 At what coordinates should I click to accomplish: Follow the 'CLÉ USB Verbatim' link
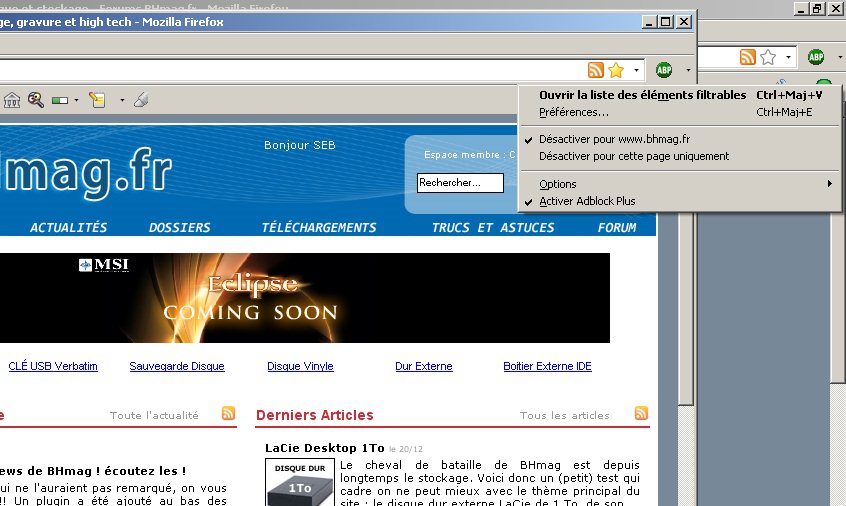coord(53,366)
